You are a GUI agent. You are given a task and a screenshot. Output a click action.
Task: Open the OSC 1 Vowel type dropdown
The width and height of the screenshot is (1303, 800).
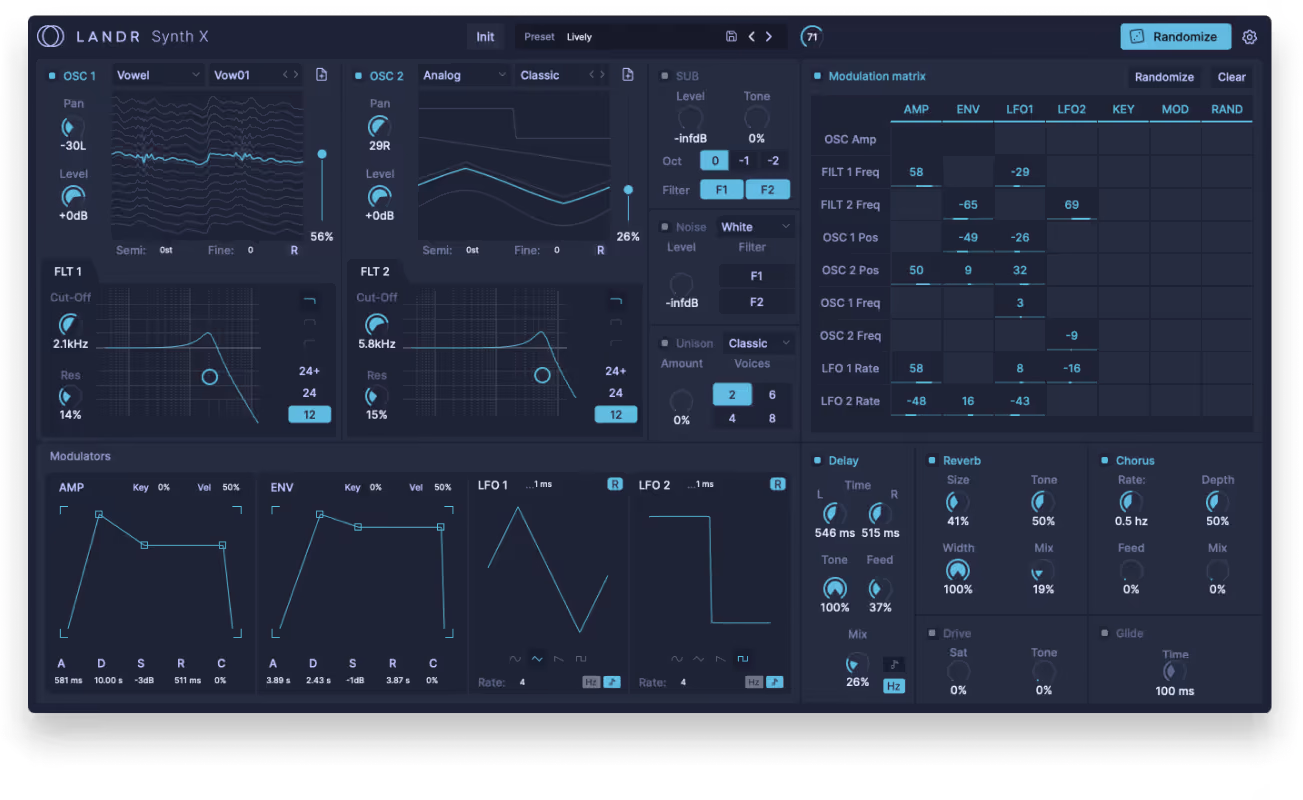point(158,75)
